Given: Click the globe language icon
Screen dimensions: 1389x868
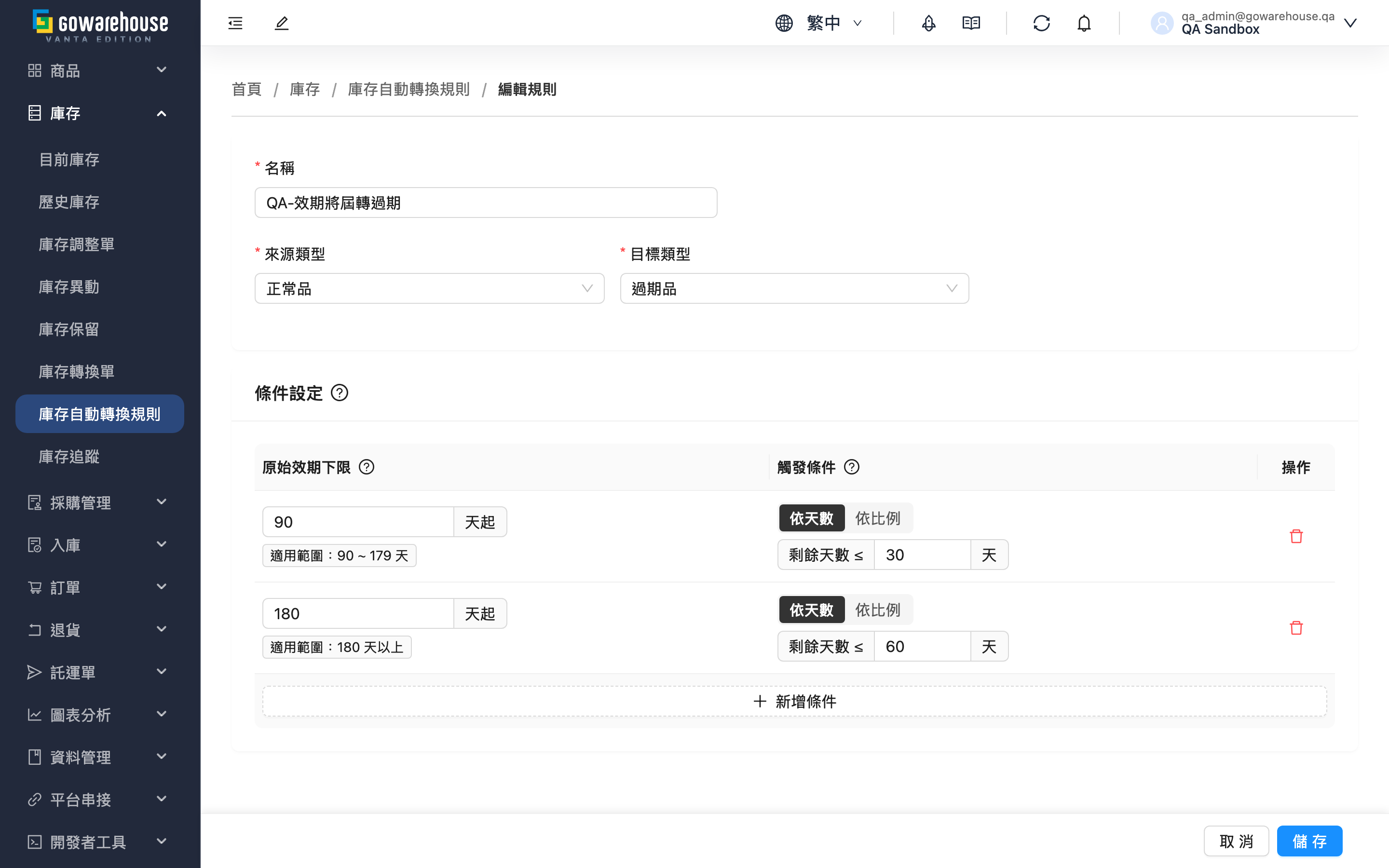Looking at the screenshot, I should pos(784,23).
